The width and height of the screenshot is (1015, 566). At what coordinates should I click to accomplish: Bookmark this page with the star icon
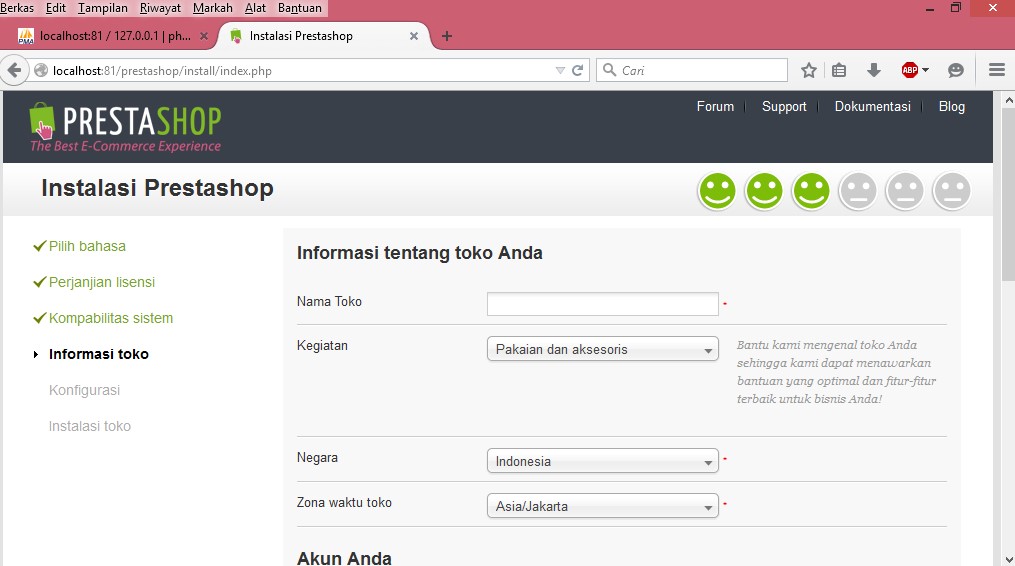pyautogui.click(x=809, y=71)
